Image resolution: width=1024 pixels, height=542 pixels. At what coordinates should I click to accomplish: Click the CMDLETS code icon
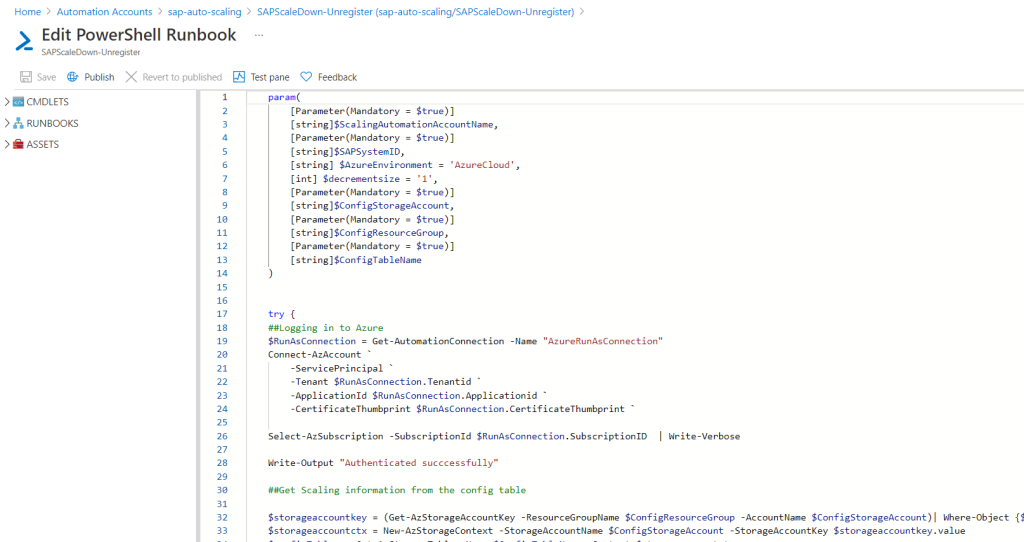click(18, 102)
